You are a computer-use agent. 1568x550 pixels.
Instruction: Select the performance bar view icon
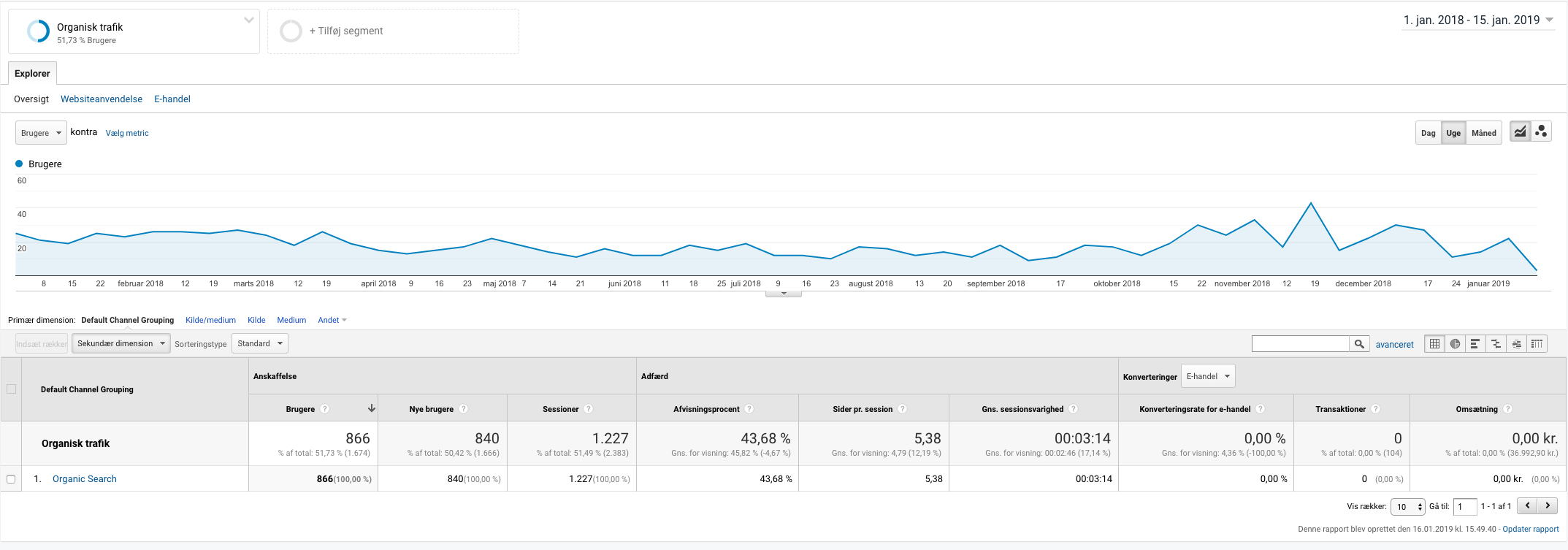(x=1475, y=344)
